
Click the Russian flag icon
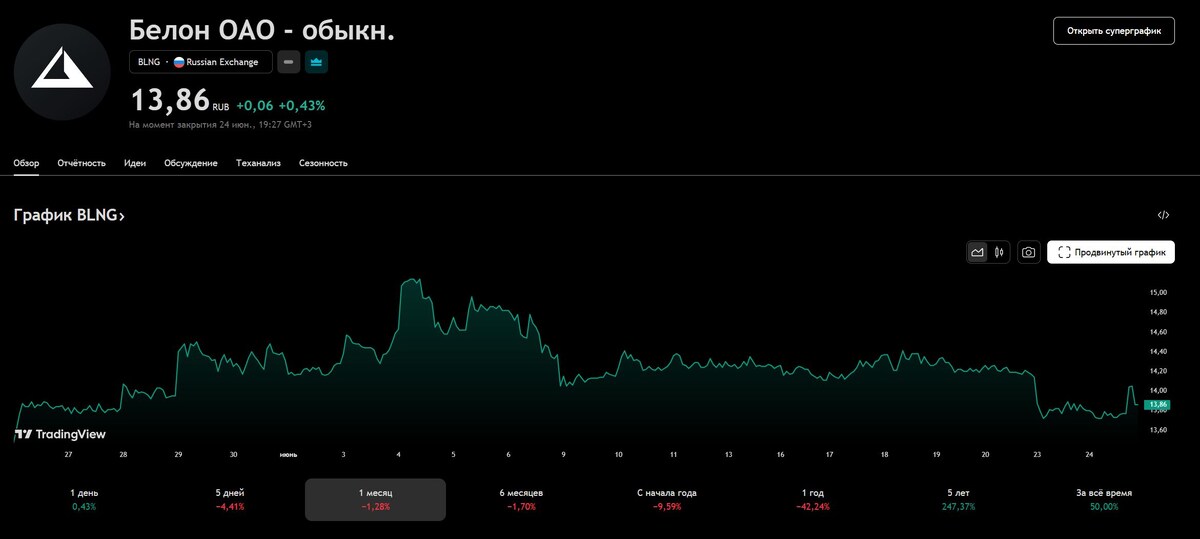(x=179, y=62)
